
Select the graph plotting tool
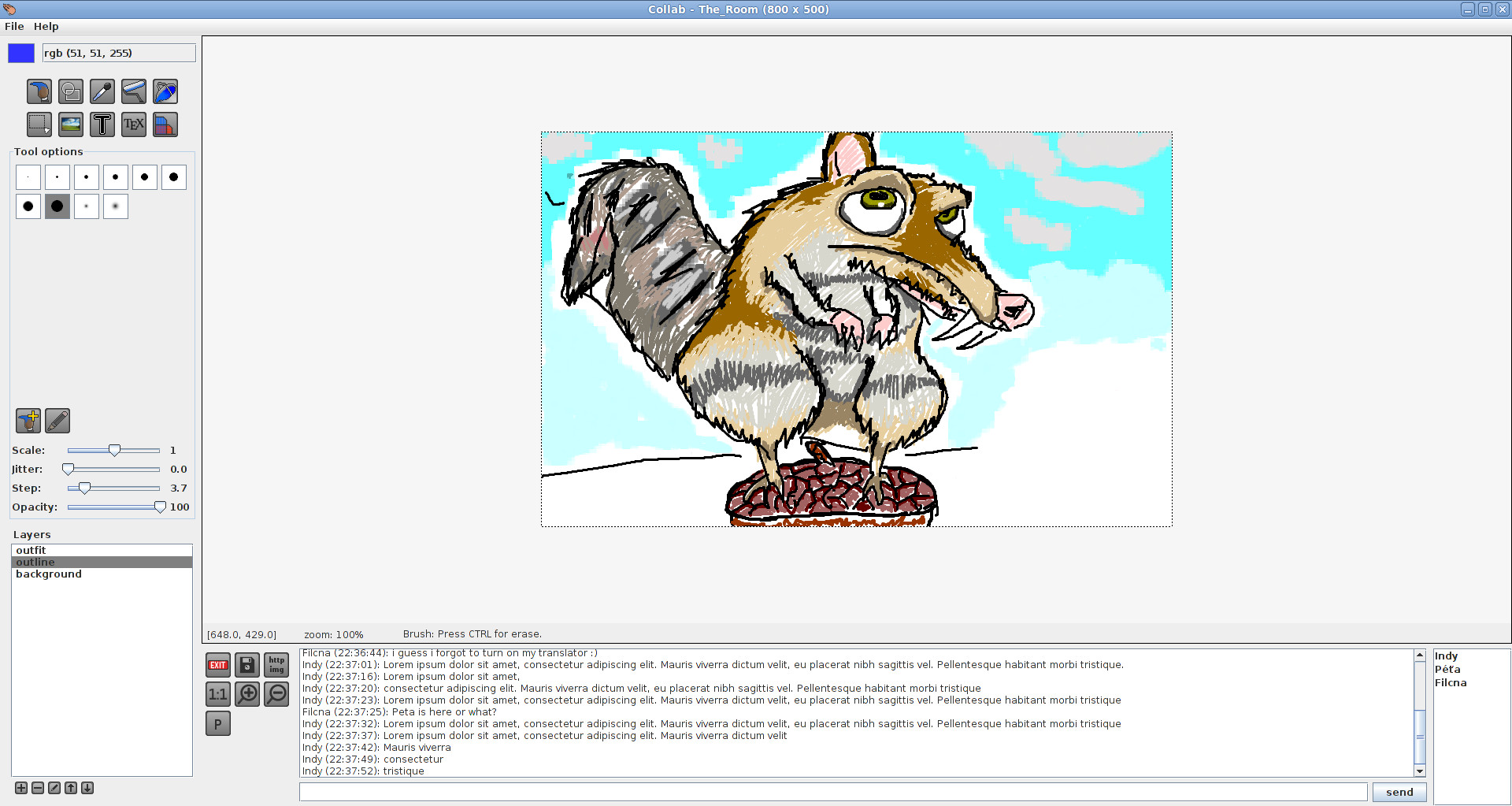tap(165, 124)
